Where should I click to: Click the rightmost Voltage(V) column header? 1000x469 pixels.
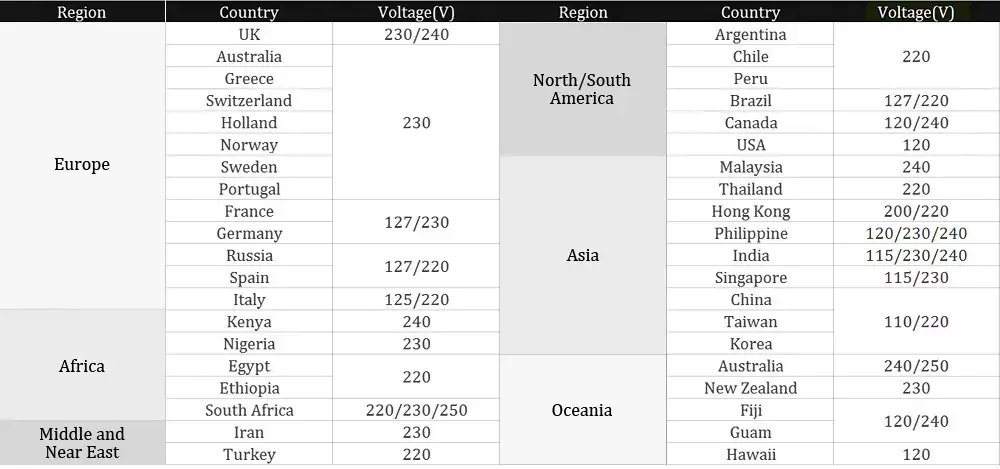pyautogui.click(x=916, y=12)
